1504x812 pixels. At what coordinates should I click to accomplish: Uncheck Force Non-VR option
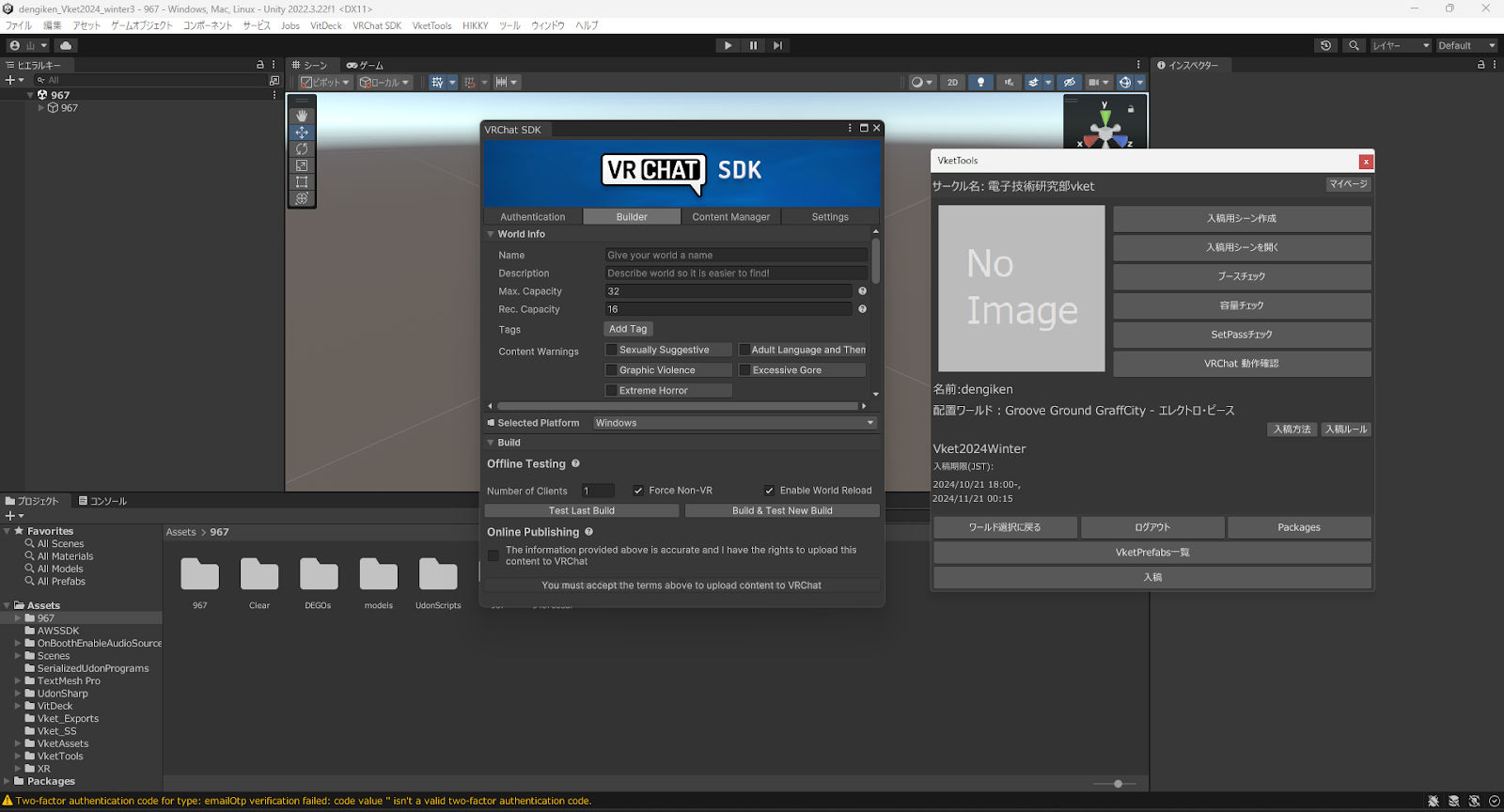point(638,491)
